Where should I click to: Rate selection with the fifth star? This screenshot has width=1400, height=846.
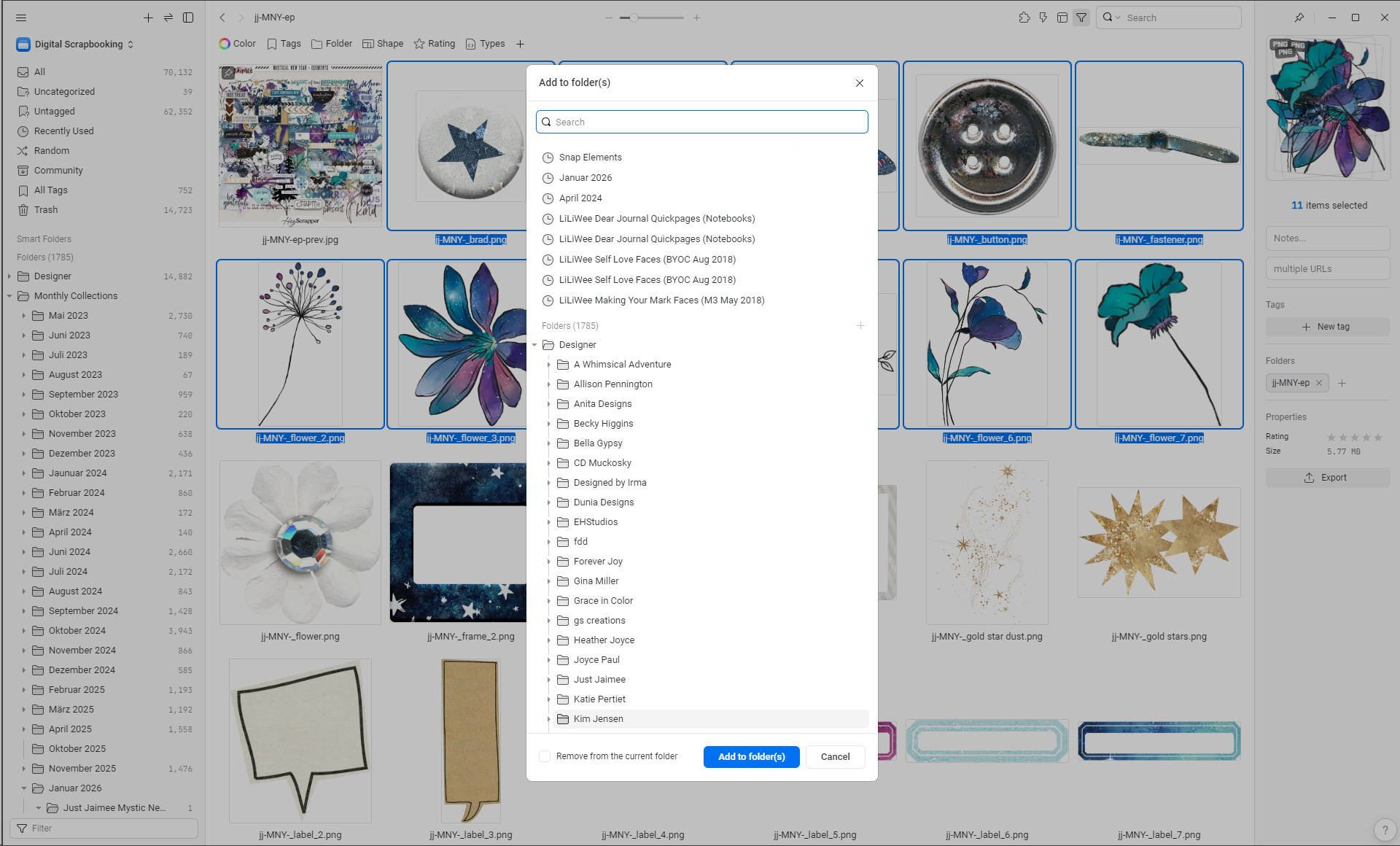(1378, 437)
